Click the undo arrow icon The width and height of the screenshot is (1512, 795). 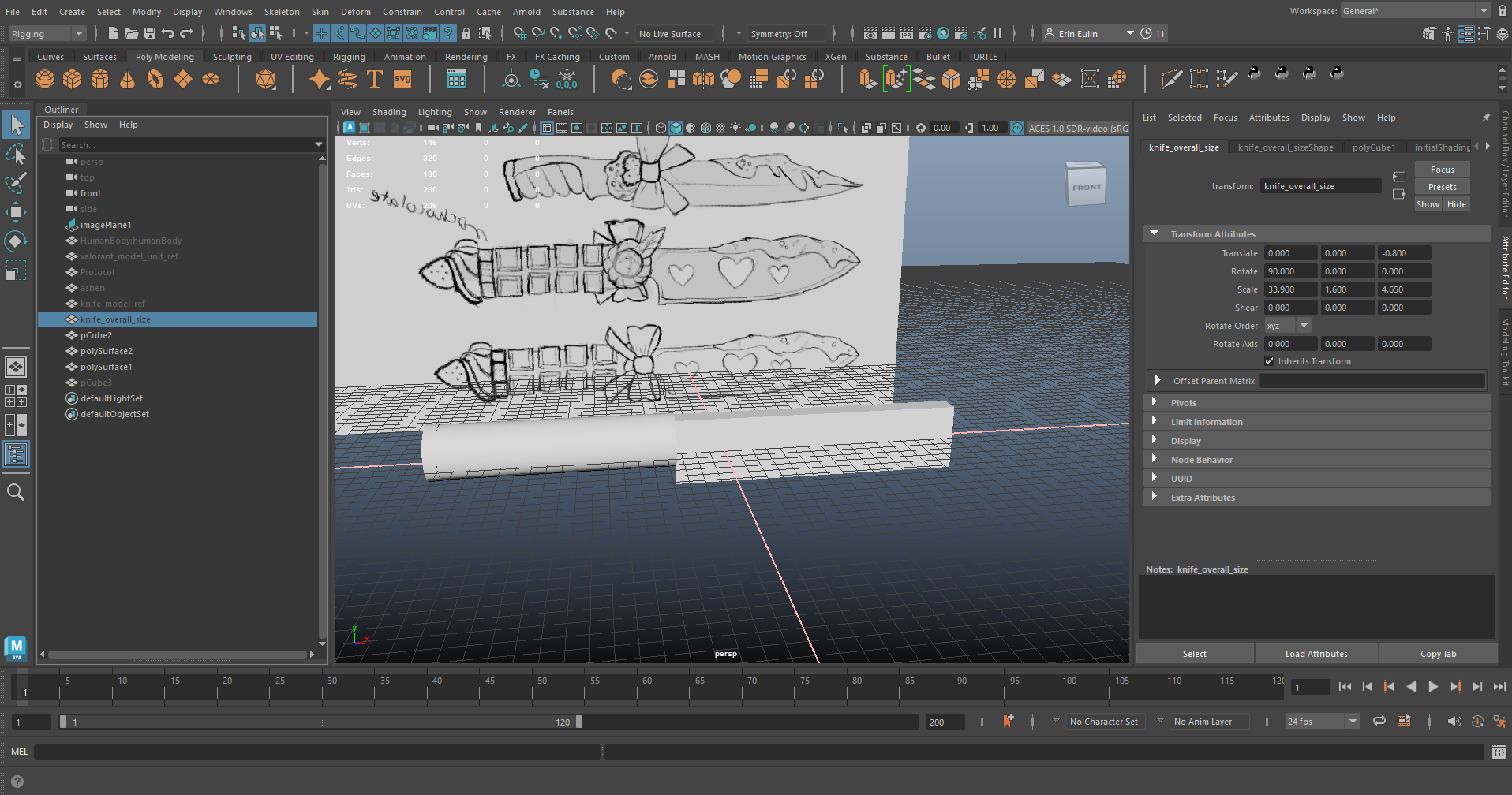[x=167, y=33]
